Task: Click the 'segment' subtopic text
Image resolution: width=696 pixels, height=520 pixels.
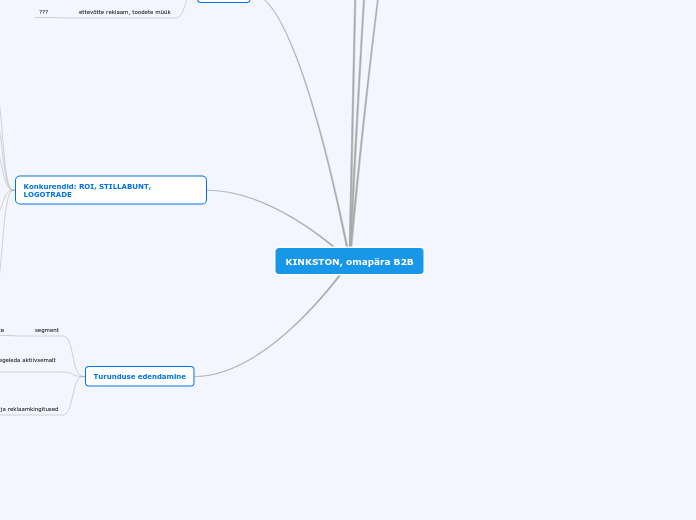Action: pos(47,330)
